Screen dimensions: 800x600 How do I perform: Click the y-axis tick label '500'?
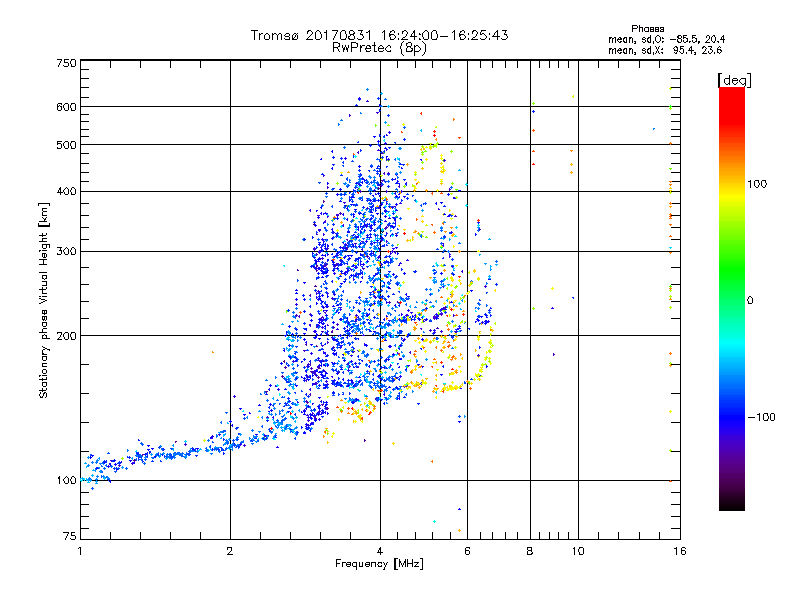(67, 145)
